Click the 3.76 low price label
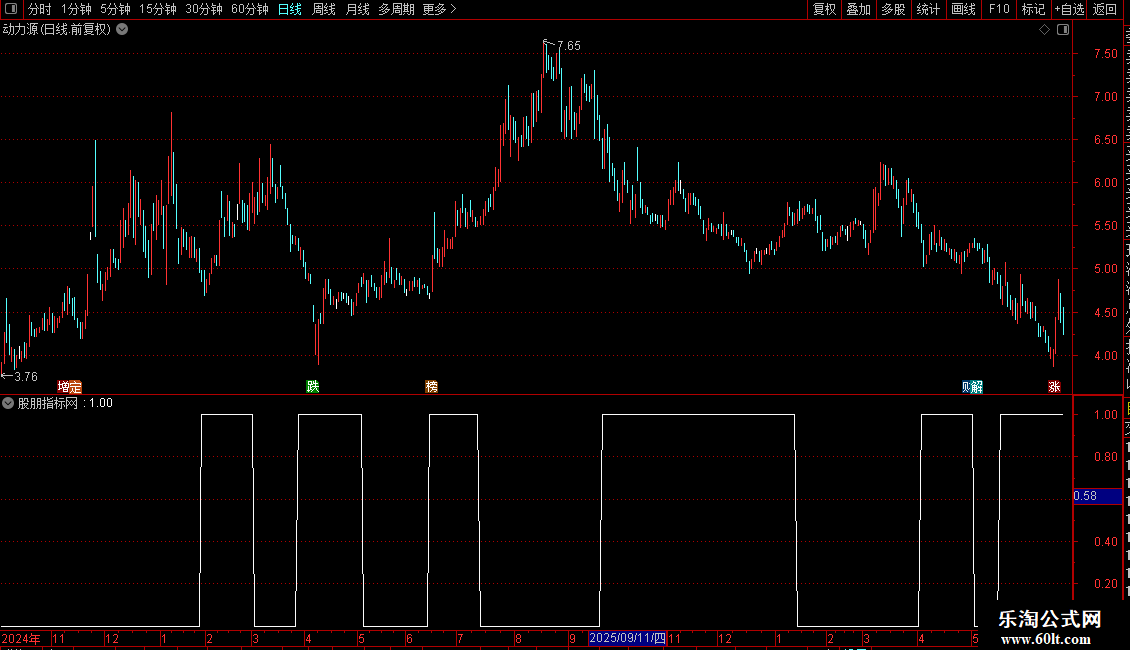This screenshot has height=650, width=1130. 26,376
